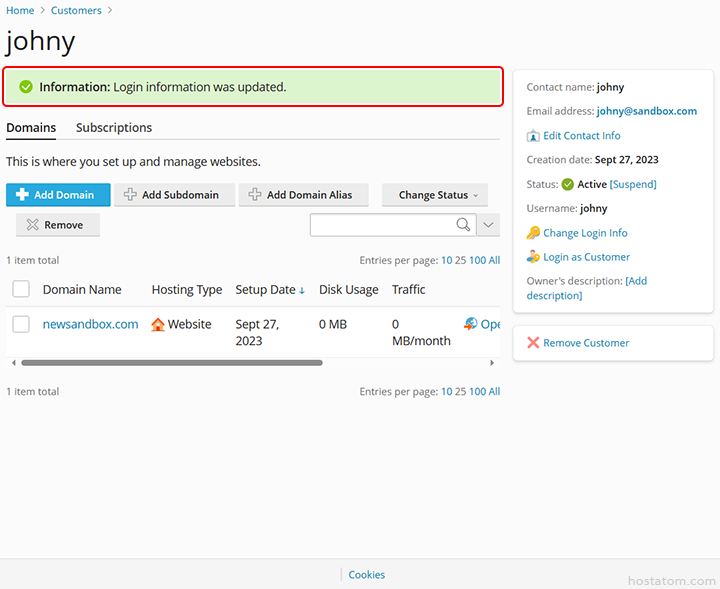Click the magnifying glass search icon

coord(463,225)
